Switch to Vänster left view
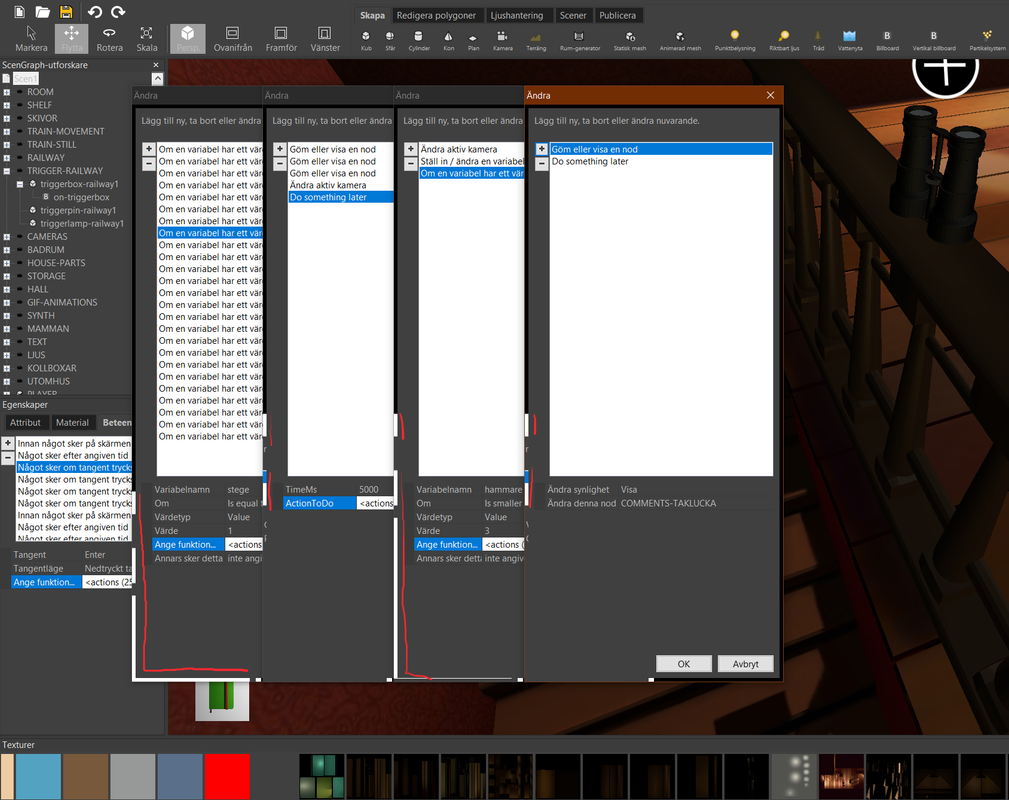This screenshot has width=1009, height=800. [325, 39]
